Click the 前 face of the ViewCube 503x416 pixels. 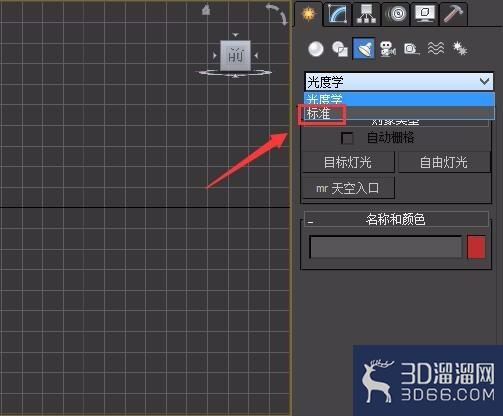point(235,55)
